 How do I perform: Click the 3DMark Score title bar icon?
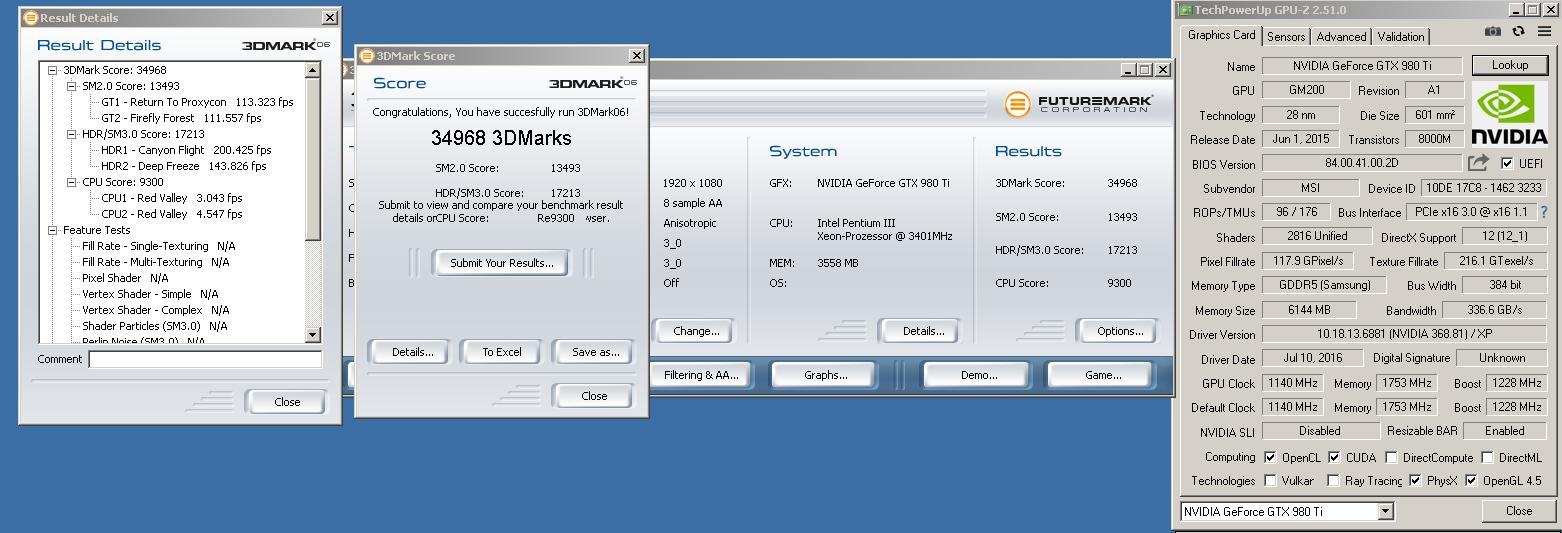click(366, 56)
